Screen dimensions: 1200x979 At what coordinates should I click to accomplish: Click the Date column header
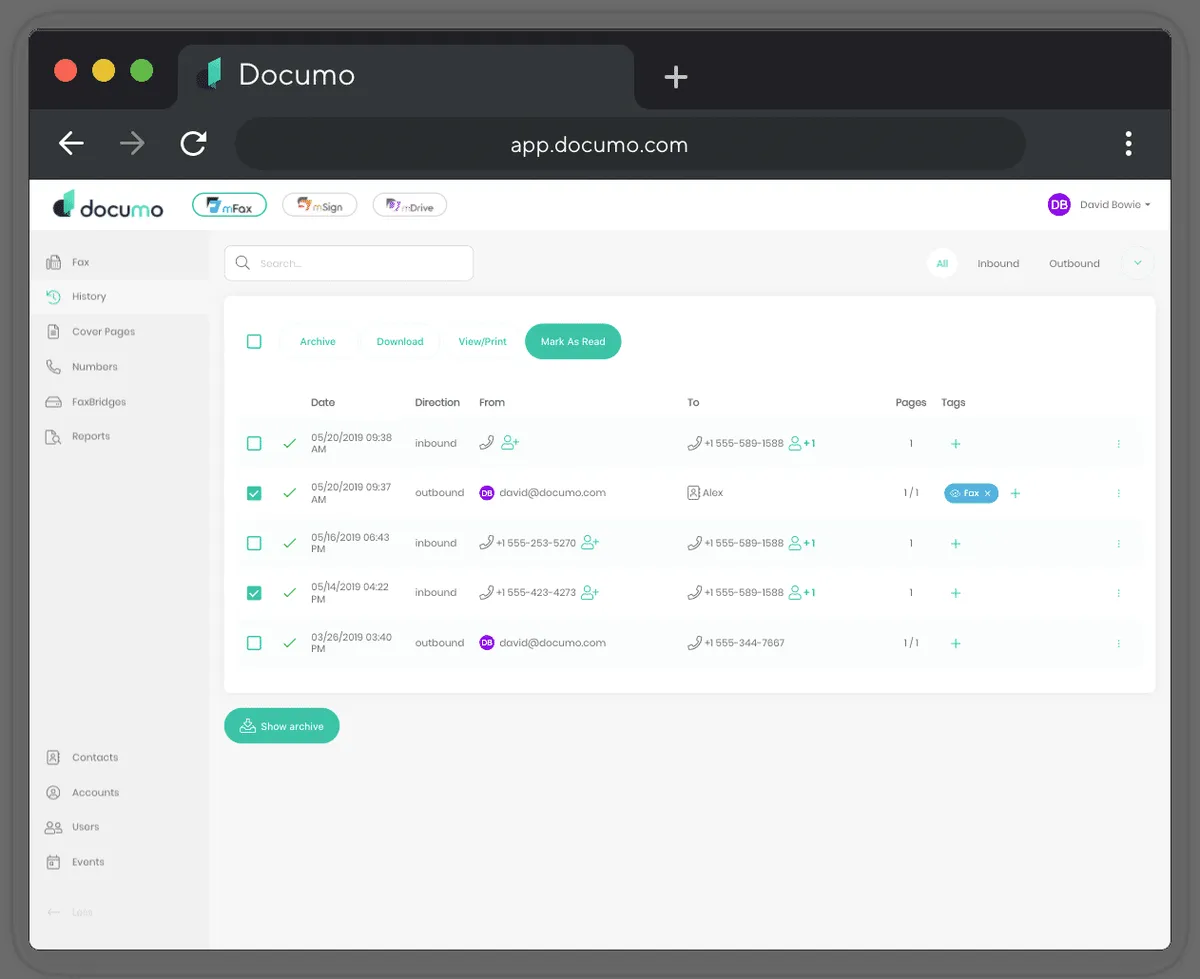(323, 402)
